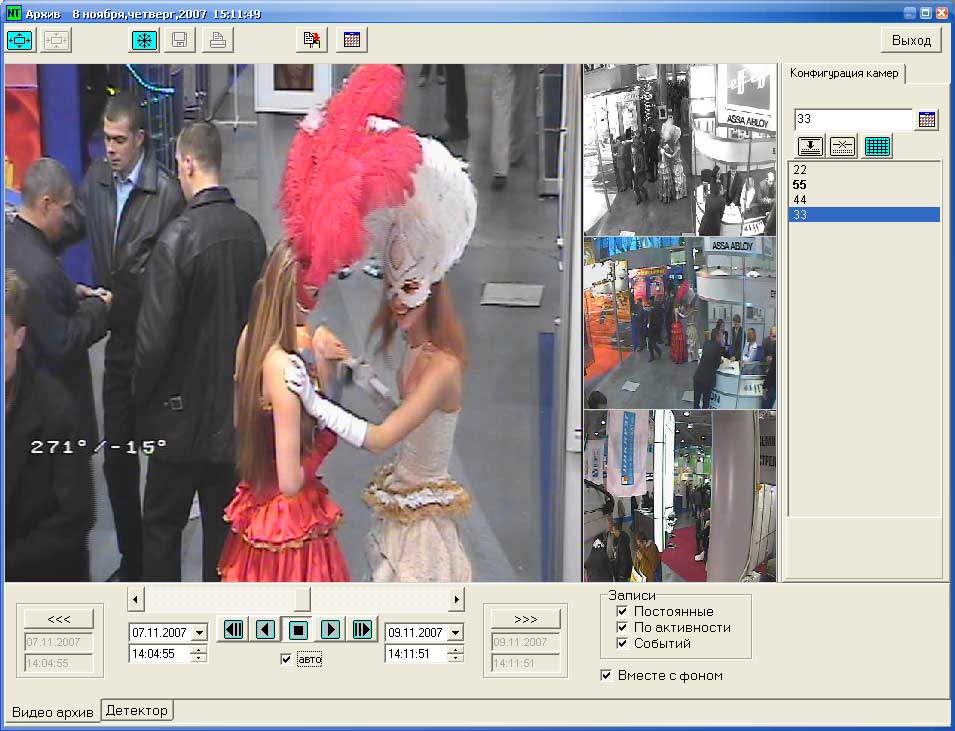This screenshot has width=955, height=731.
Task: Click the calendar icon in top toolbar
Action: [x=352, y=40]
